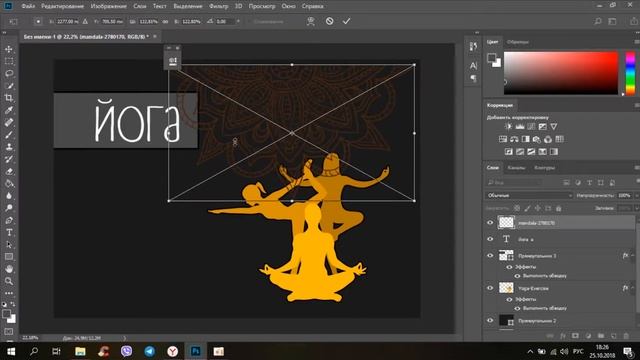Open the status bar info arrow
Screen dimensions: 640x360
point(124,338)
